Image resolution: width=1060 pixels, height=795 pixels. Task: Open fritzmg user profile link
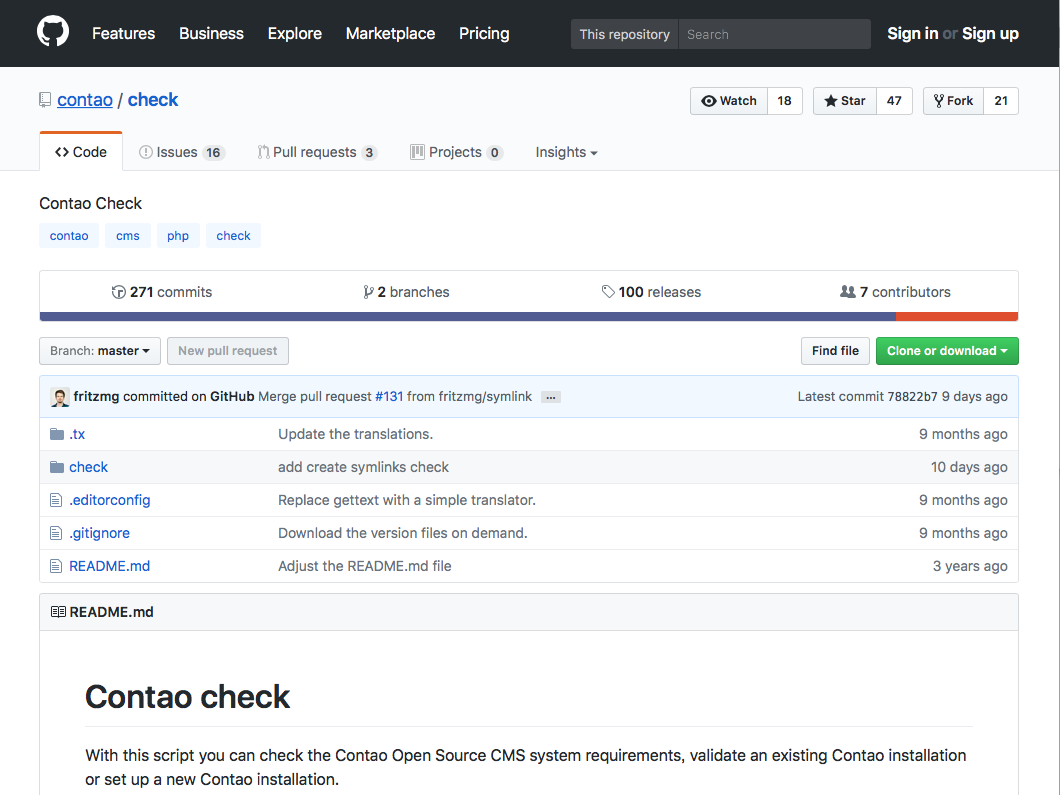click(x=96, y=397)
